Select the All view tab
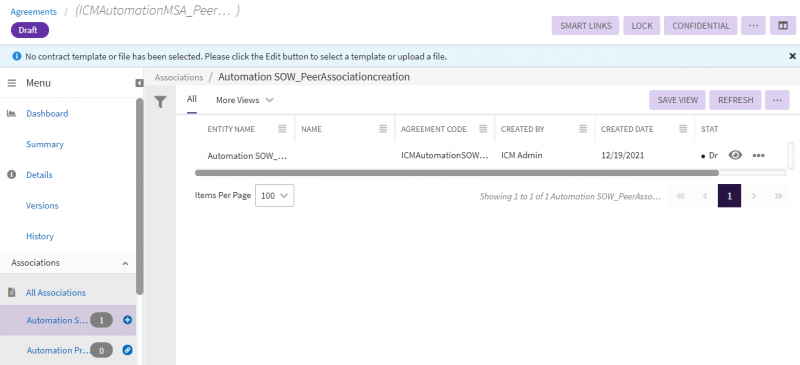This screenshot has width=800, height=365. point(192,100)
